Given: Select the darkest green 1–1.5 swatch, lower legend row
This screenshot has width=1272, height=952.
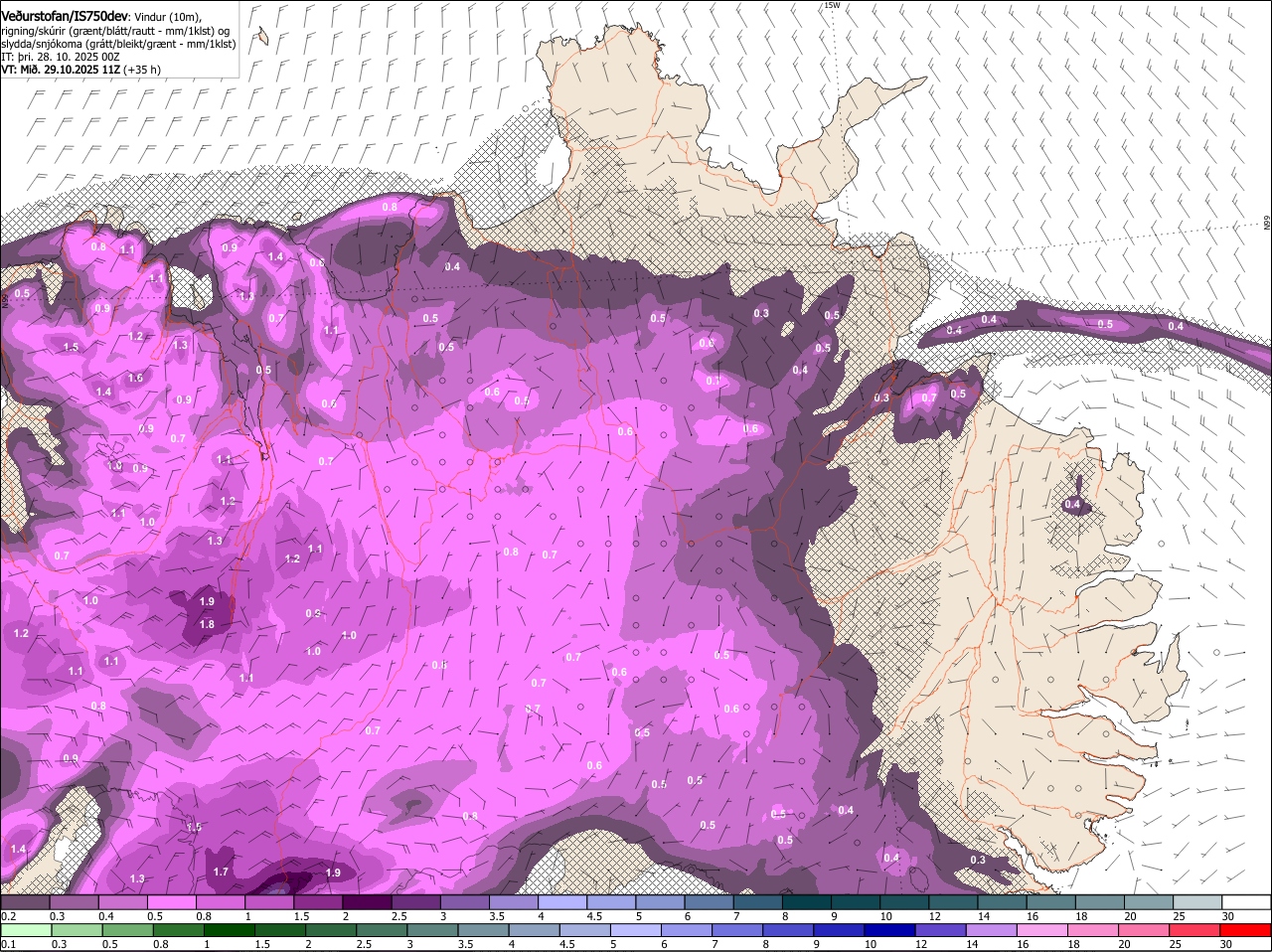Looking at the screenshot, I should (x=229, y=930).
